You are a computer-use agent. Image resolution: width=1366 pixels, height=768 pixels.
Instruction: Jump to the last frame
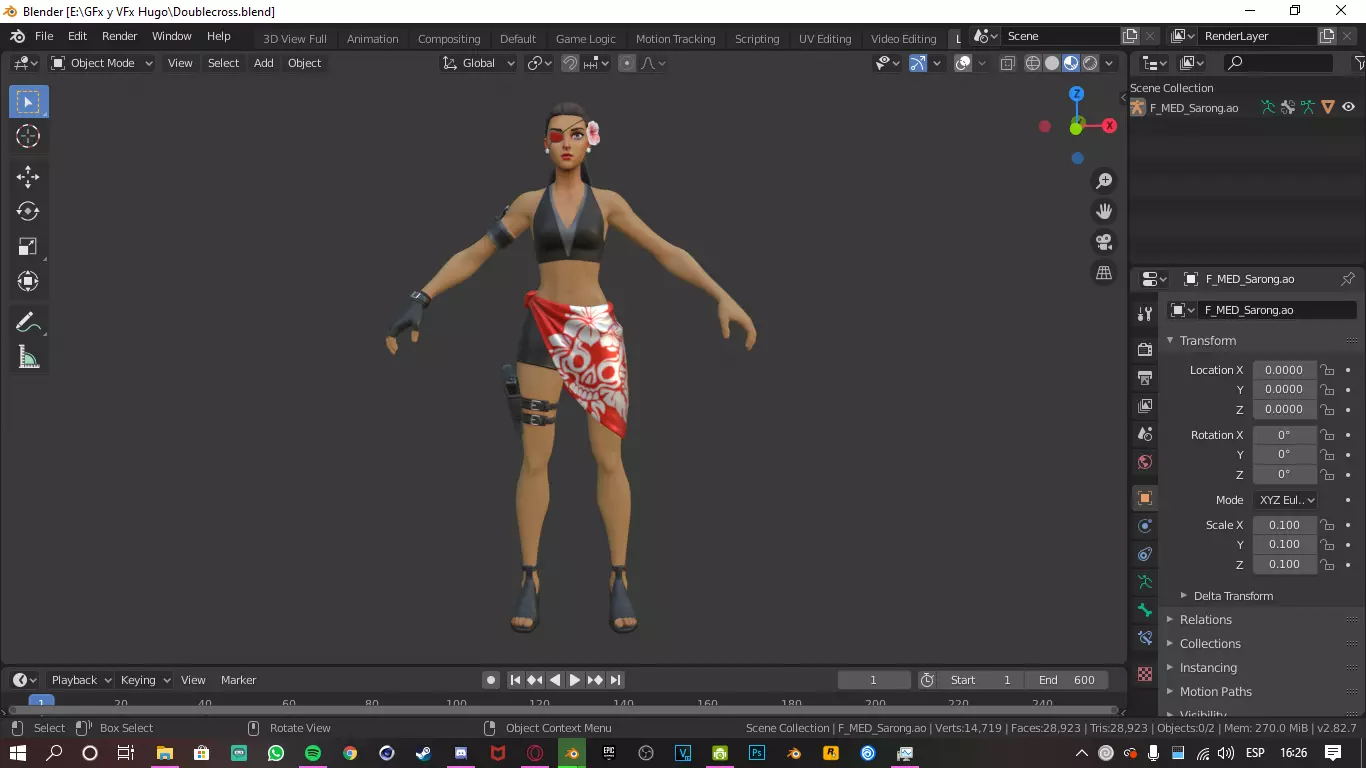(616, 680)
